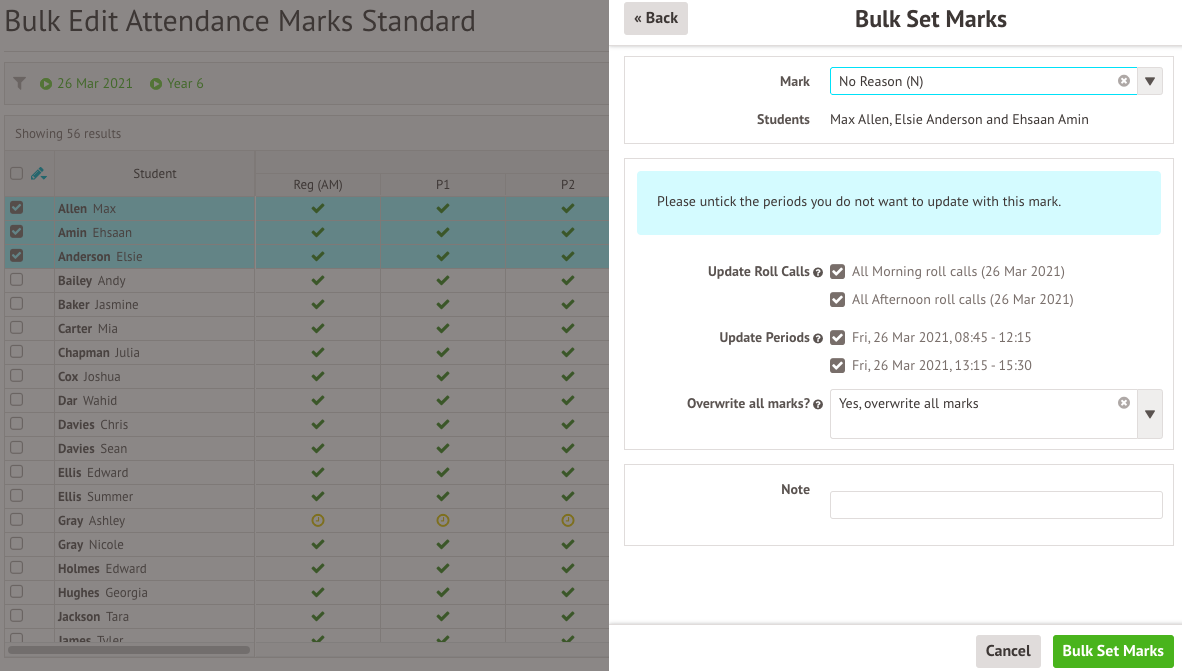
Task: Uncheck the Anderson Elsie row checkbox
Action: [17, 256]
